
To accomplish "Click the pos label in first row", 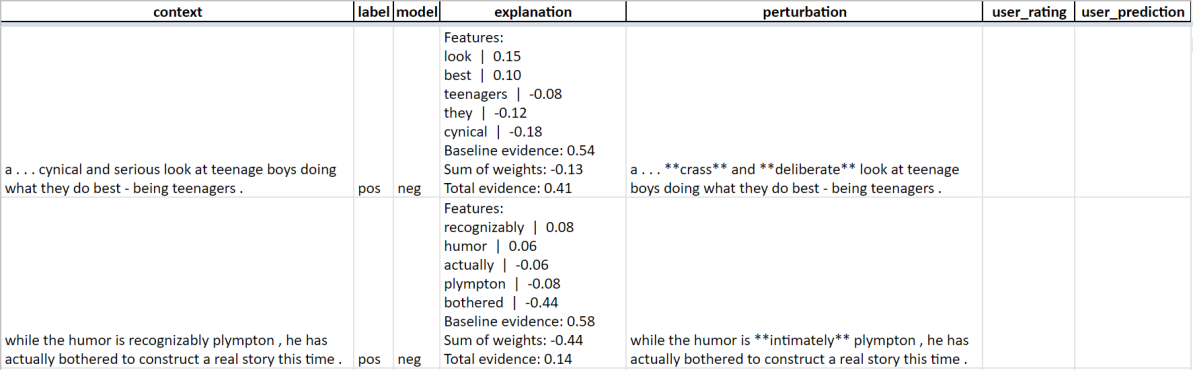I will [370, 189].
